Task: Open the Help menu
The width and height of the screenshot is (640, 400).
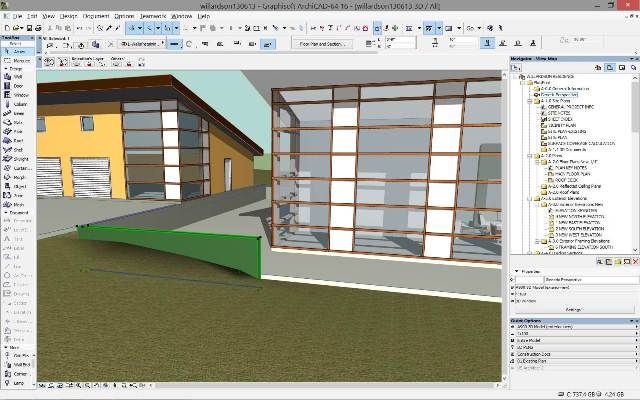Action: [x=203, y=16]
